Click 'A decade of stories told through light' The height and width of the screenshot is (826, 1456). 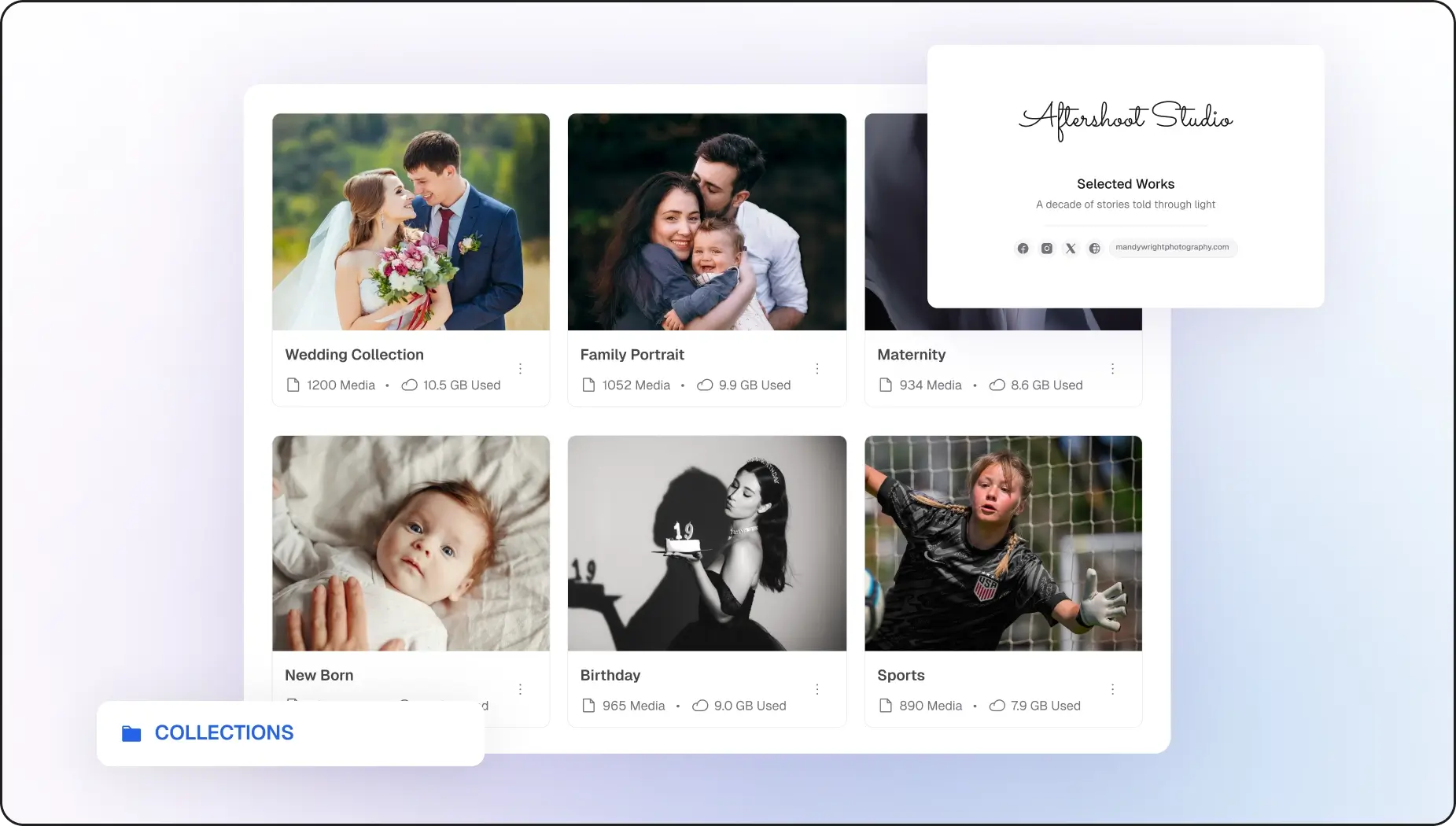click(x=1126, y=205)
